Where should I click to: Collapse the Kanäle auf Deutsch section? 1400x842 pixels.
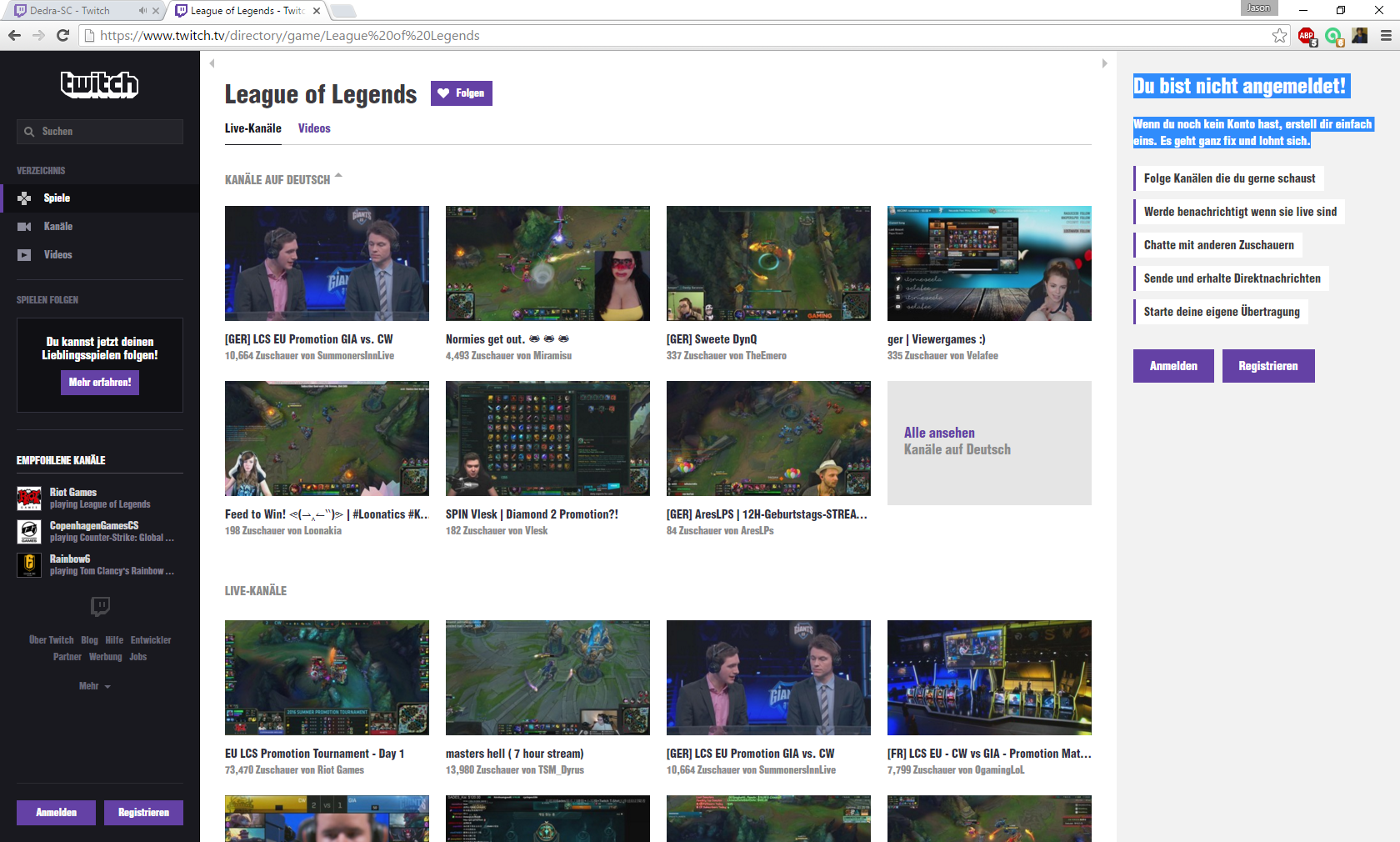[x=338, y=177]
